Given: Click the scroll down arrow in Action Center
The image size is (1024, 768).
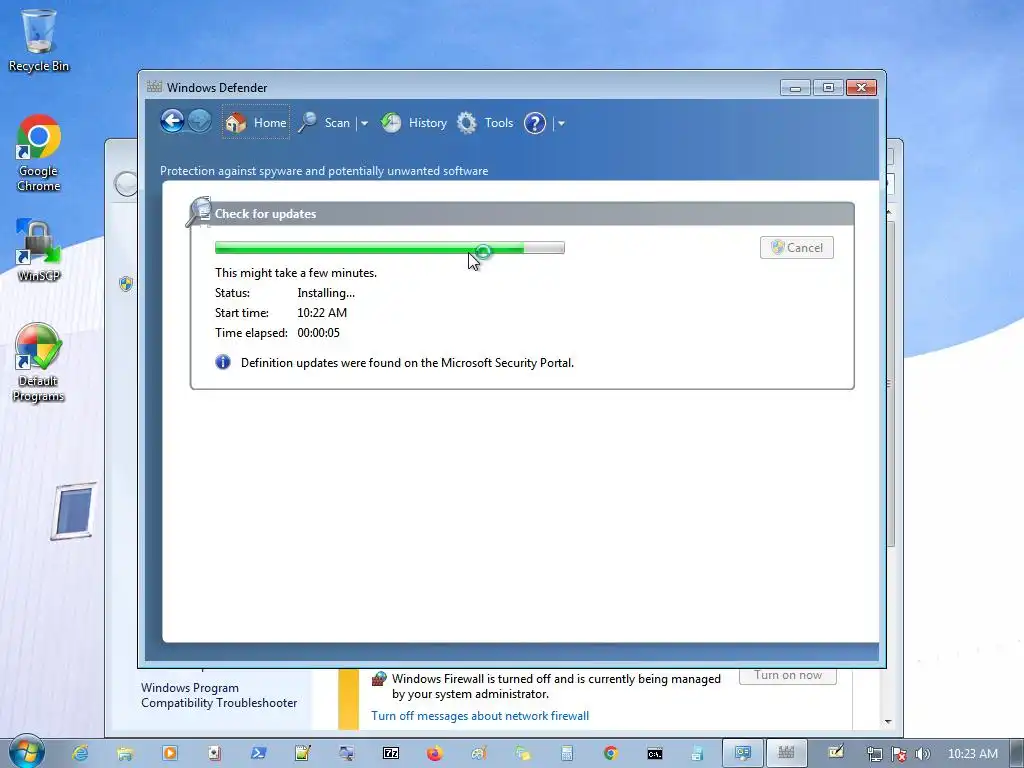Looking at the screenshot, I should click(x=888, y=722).
